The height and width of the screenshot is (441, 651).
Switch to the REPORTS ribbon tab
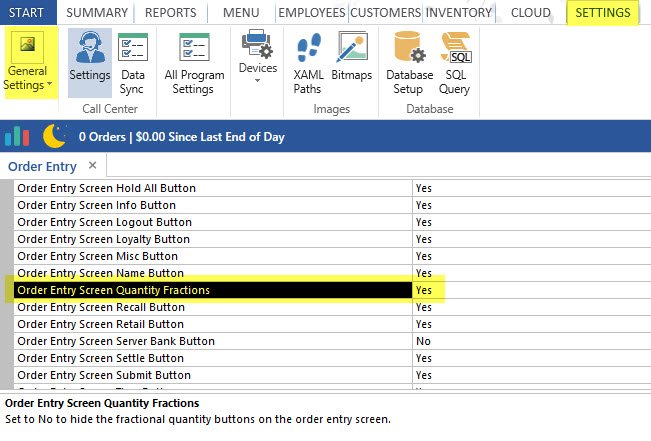(x=170, y=13)
